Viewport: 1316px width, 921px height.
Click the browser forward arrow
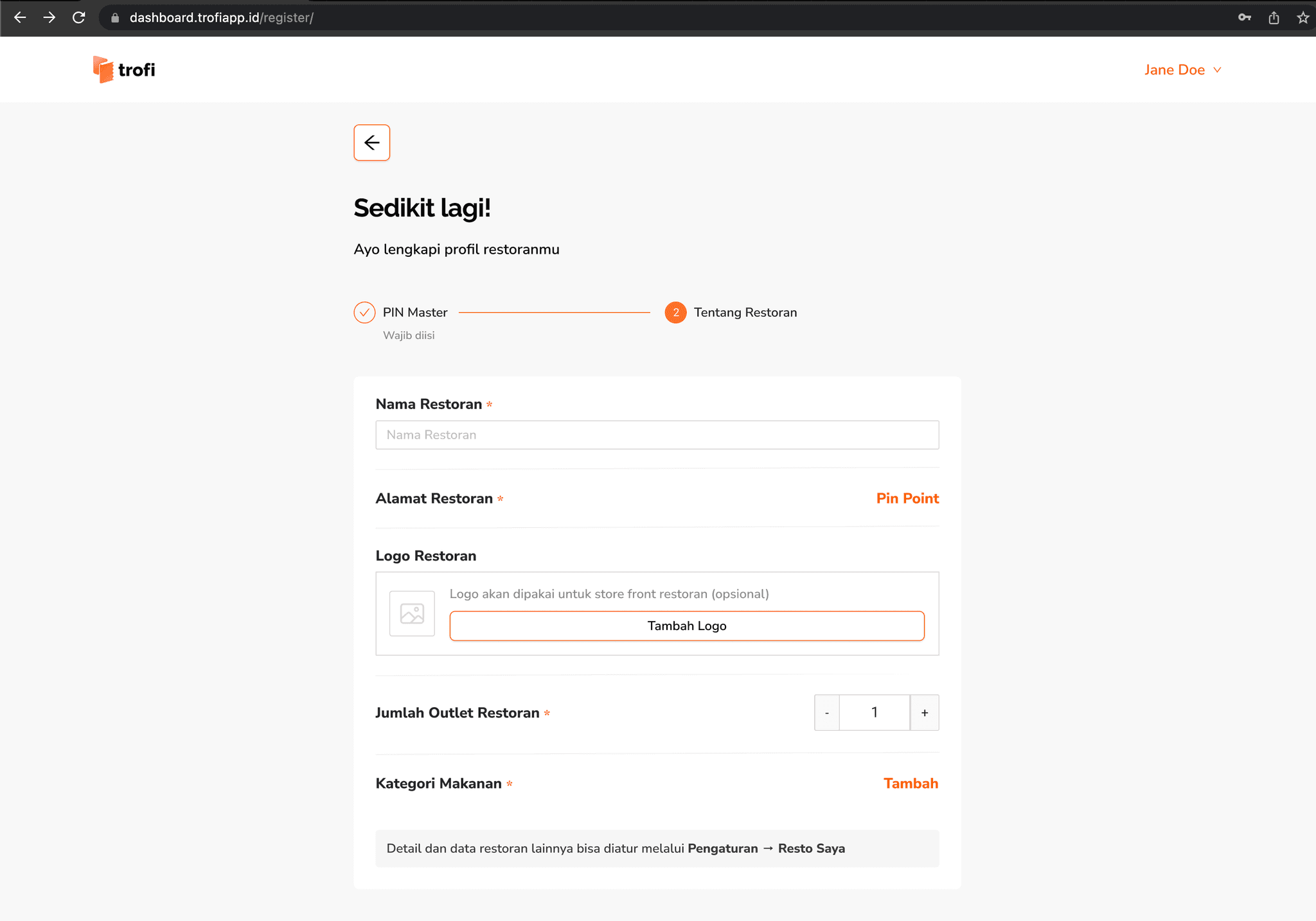tap(49, 17)
